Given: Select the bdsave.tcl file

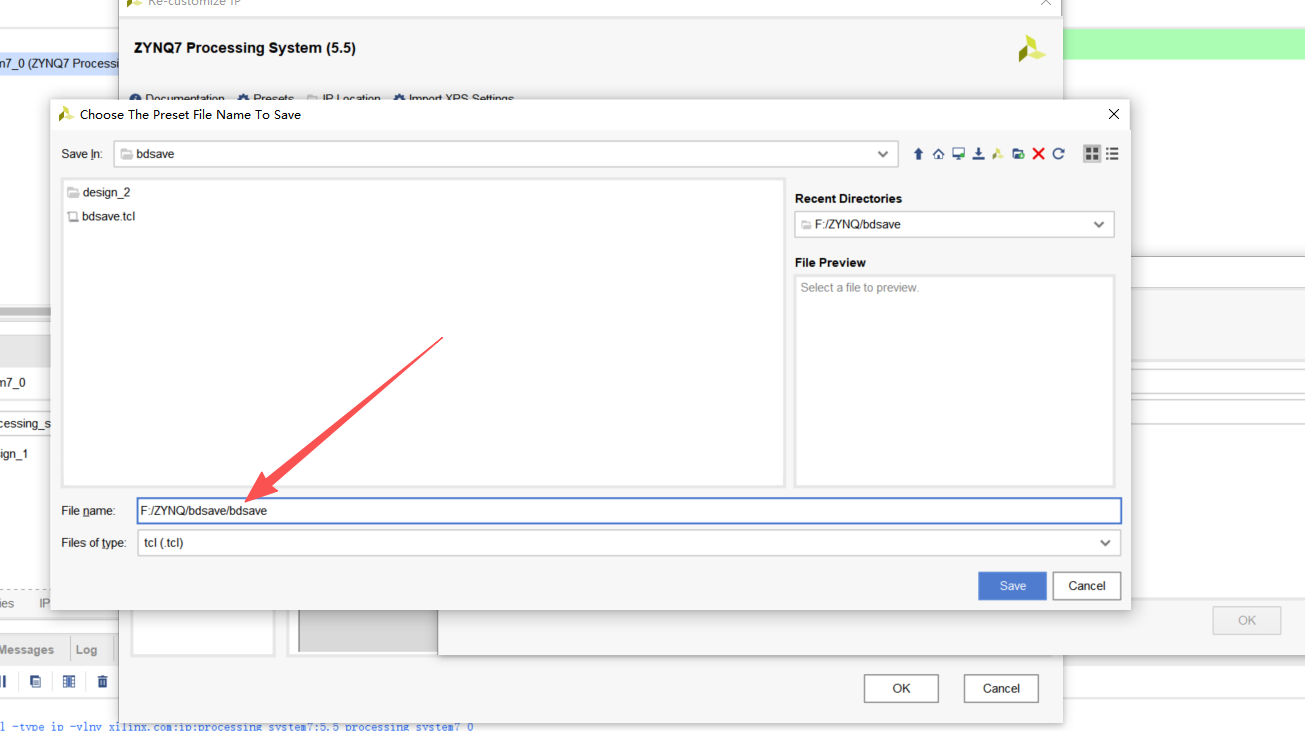Looking at the screenshot, I should click(100, 216).
